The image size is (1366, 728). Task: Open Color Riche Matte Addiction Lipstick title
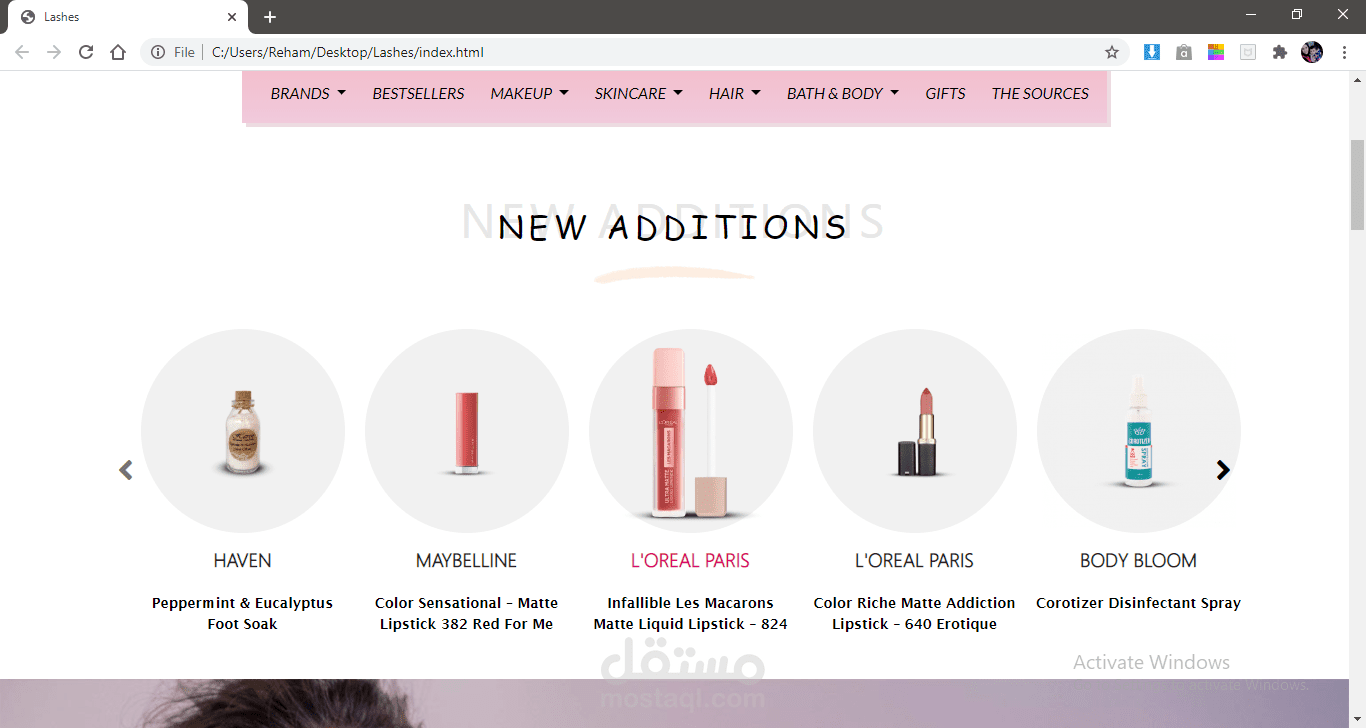pyautogui.click(x=915, y=613)
